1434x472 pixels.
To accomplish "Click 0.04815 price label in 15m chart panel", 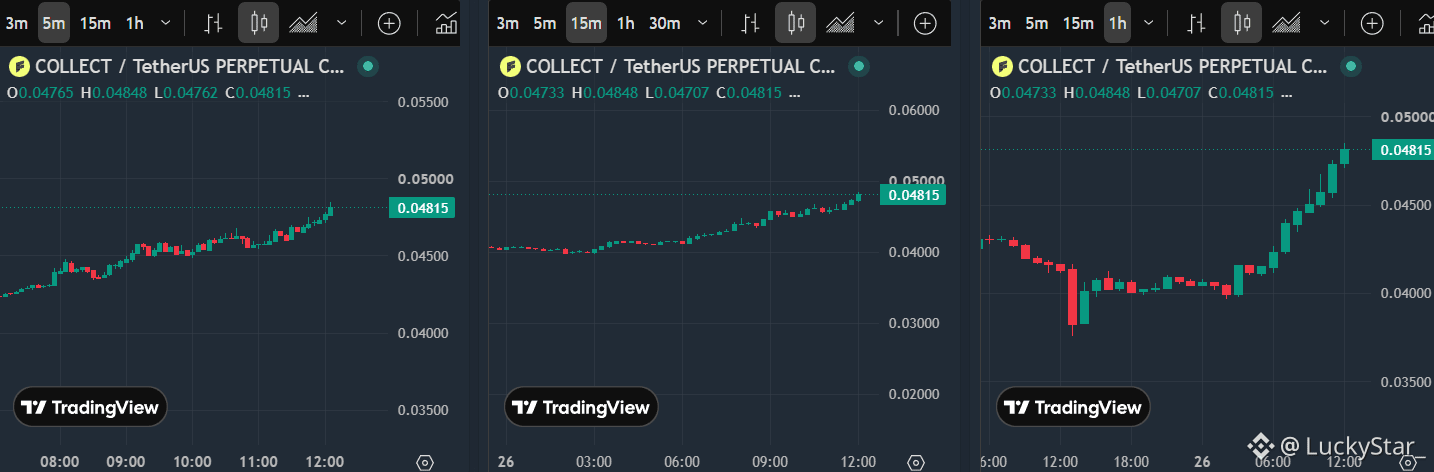I will [912, 195].
